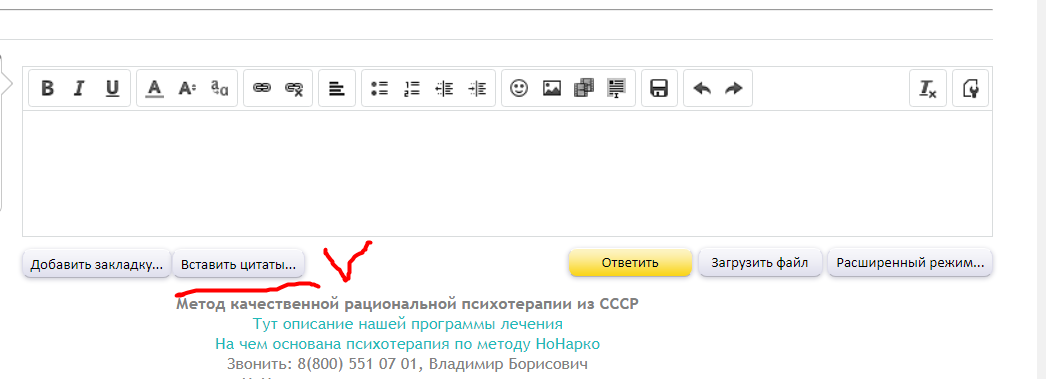Open the text alignment options
The image size is (1046, 379).
click(337, 88)
